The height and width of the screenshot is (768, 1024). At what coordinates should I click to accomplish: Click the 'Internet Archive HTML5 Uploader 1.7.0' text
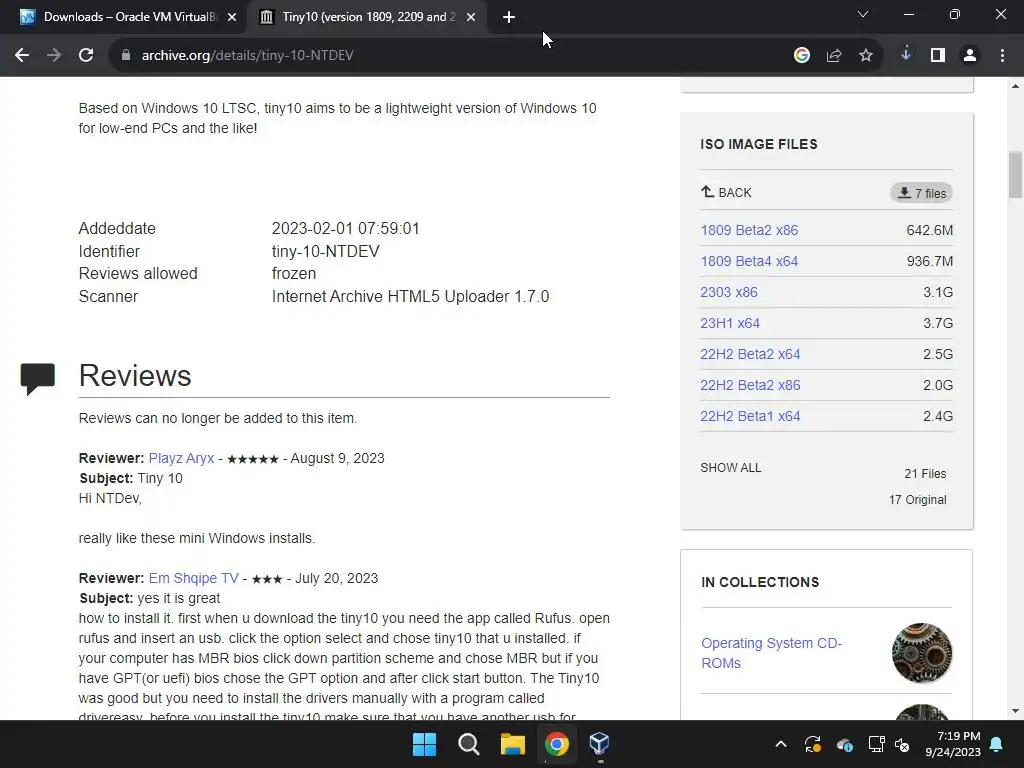[410, 296]
